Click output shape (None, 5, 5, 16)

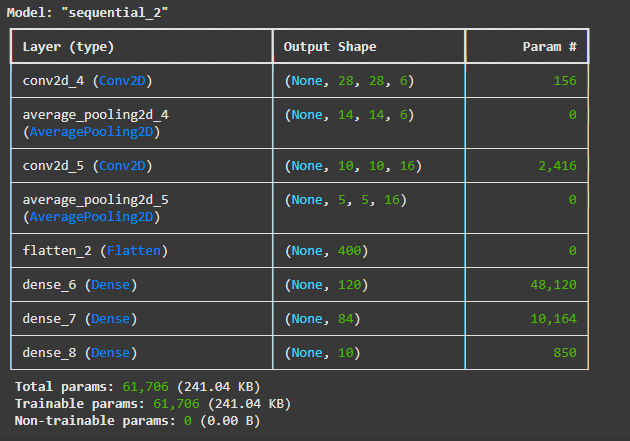[x=346, y=200]
